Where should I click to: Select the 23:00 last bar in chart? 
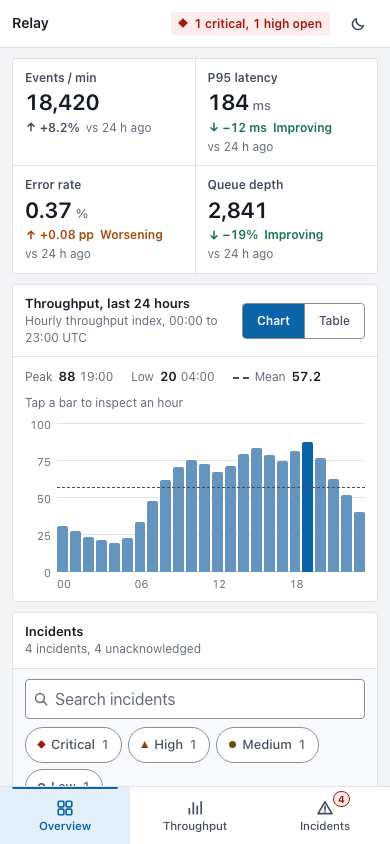coord(359,542)
